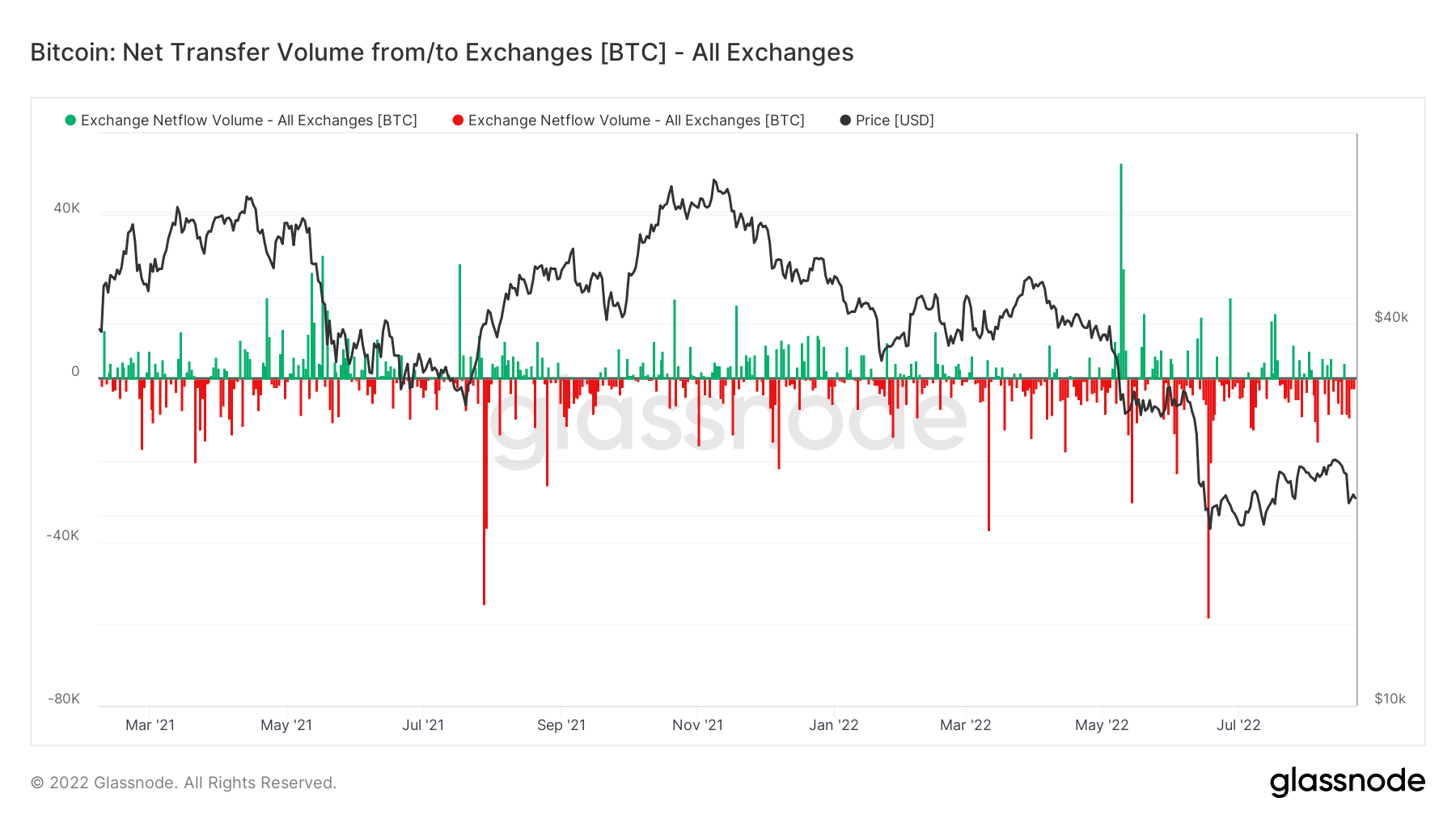Select the Nov '21 x-axis label
Viewport: 1456px width, 819px height.
pos(697,725)
